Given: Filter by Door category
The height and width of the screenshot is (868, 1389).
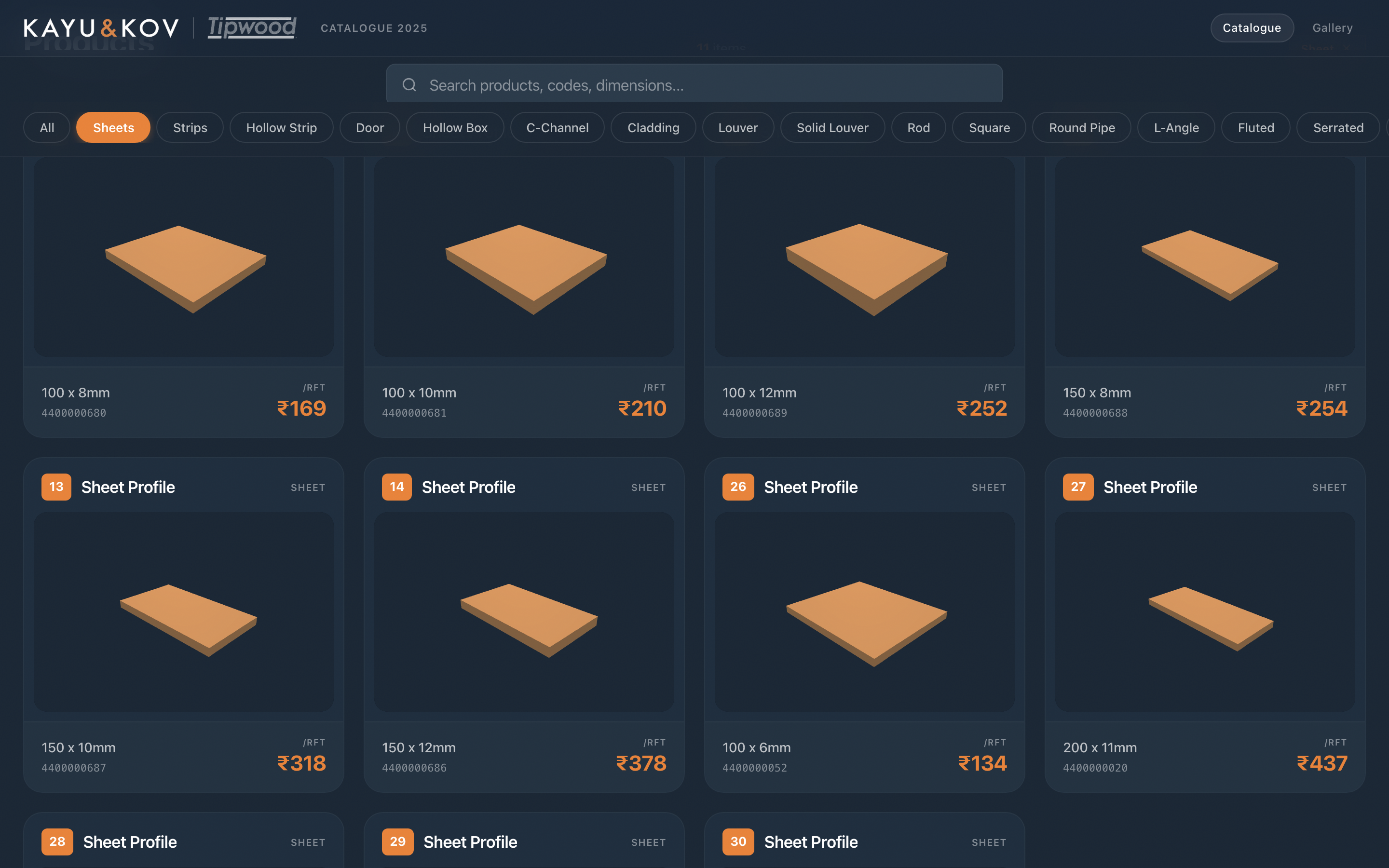Looking at the screenshot, I should (369, 127).
